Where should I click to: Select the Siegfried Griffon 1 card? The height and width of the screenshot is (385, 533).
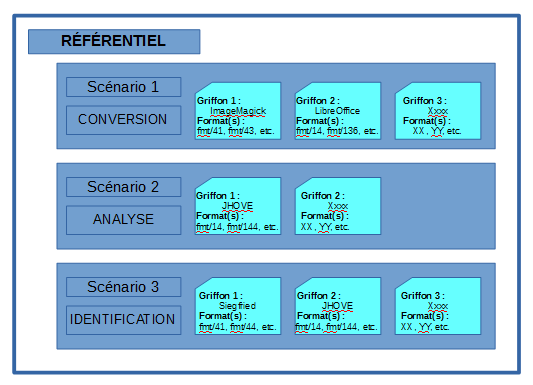click(238, 306)
